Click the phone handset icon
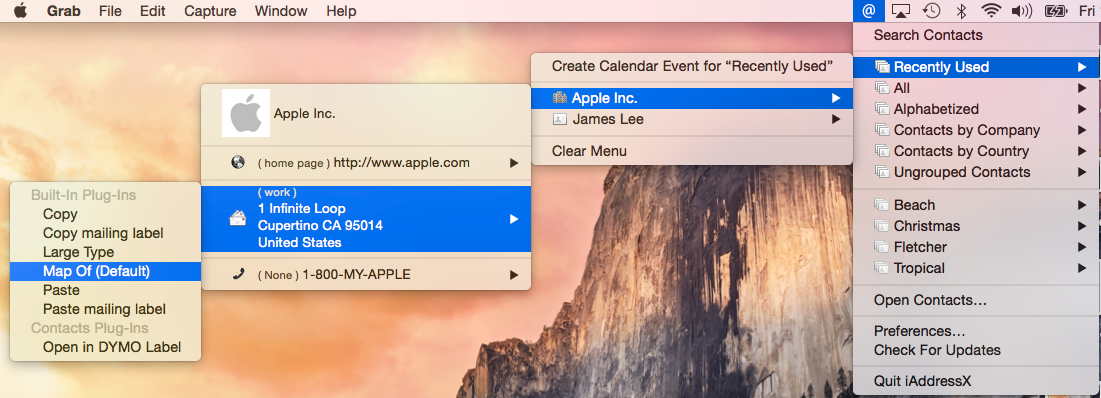This screenshot has width=1101, height=398. point(238,274)
